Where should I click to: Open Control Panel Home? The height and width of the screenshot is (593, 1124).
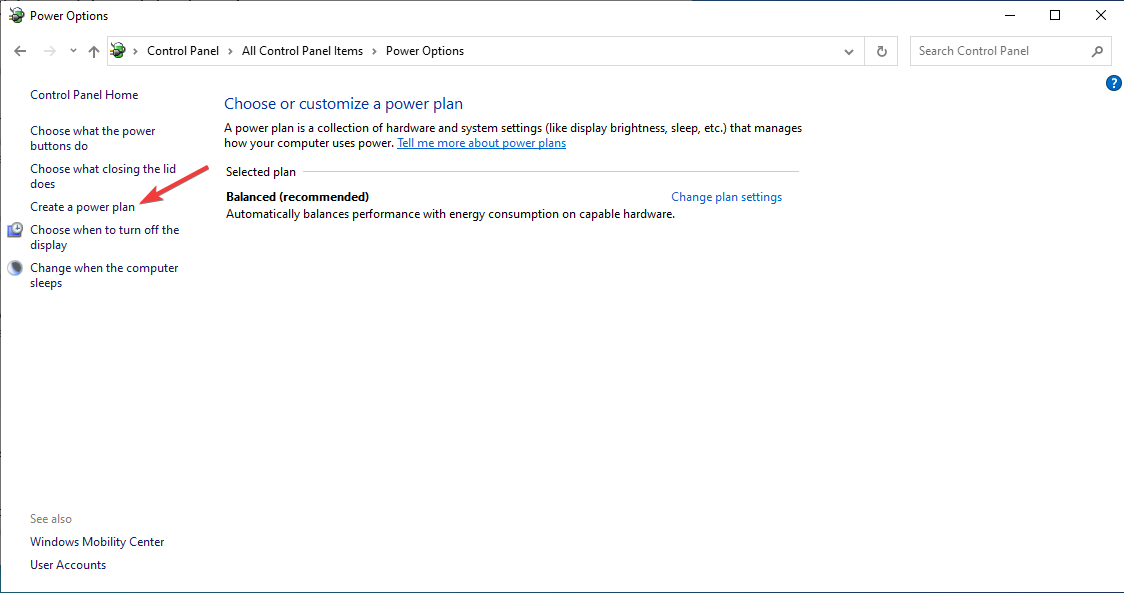(x=84, y=95)
